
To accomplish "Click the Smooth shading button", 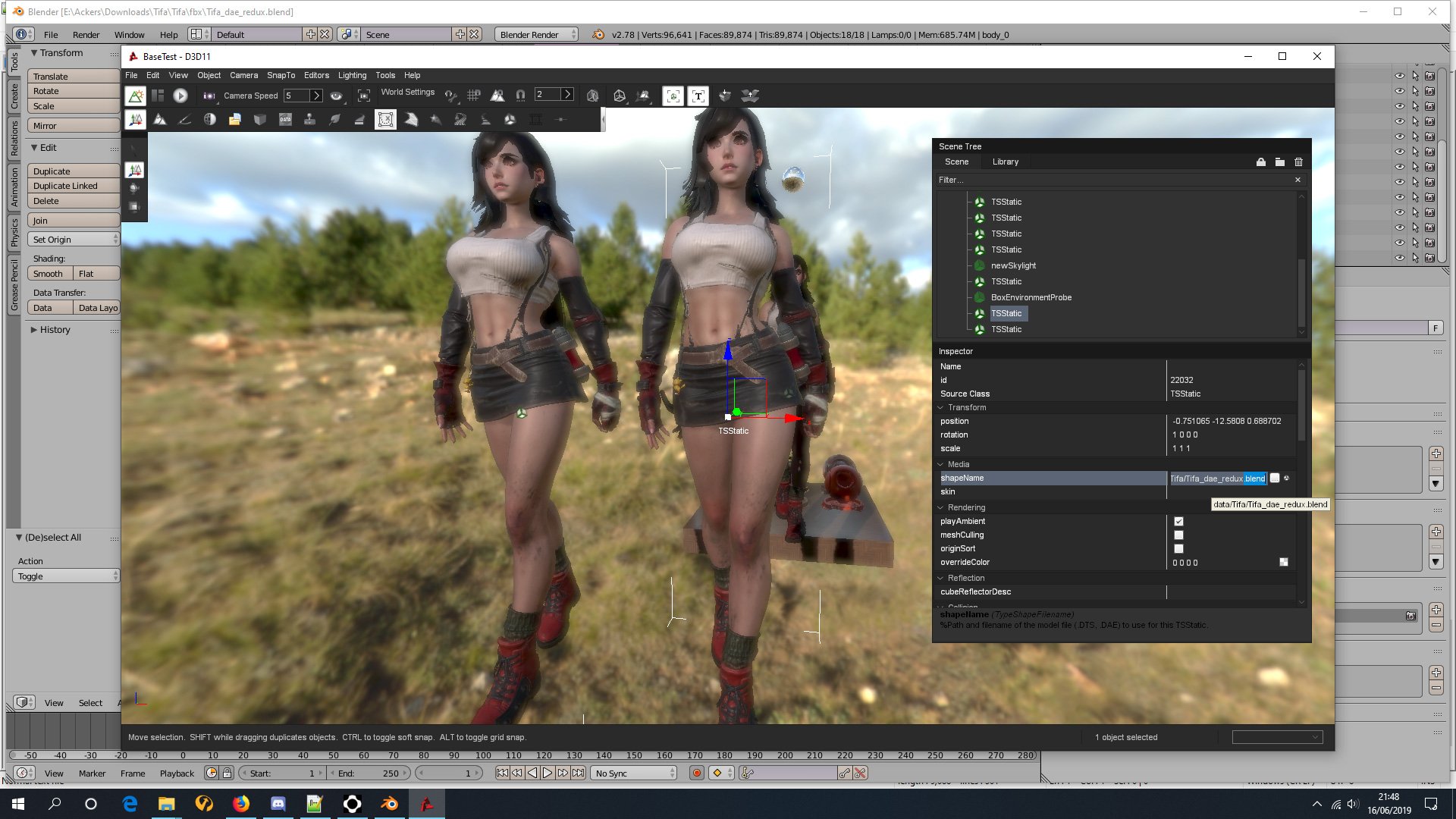I will [49, 274].
